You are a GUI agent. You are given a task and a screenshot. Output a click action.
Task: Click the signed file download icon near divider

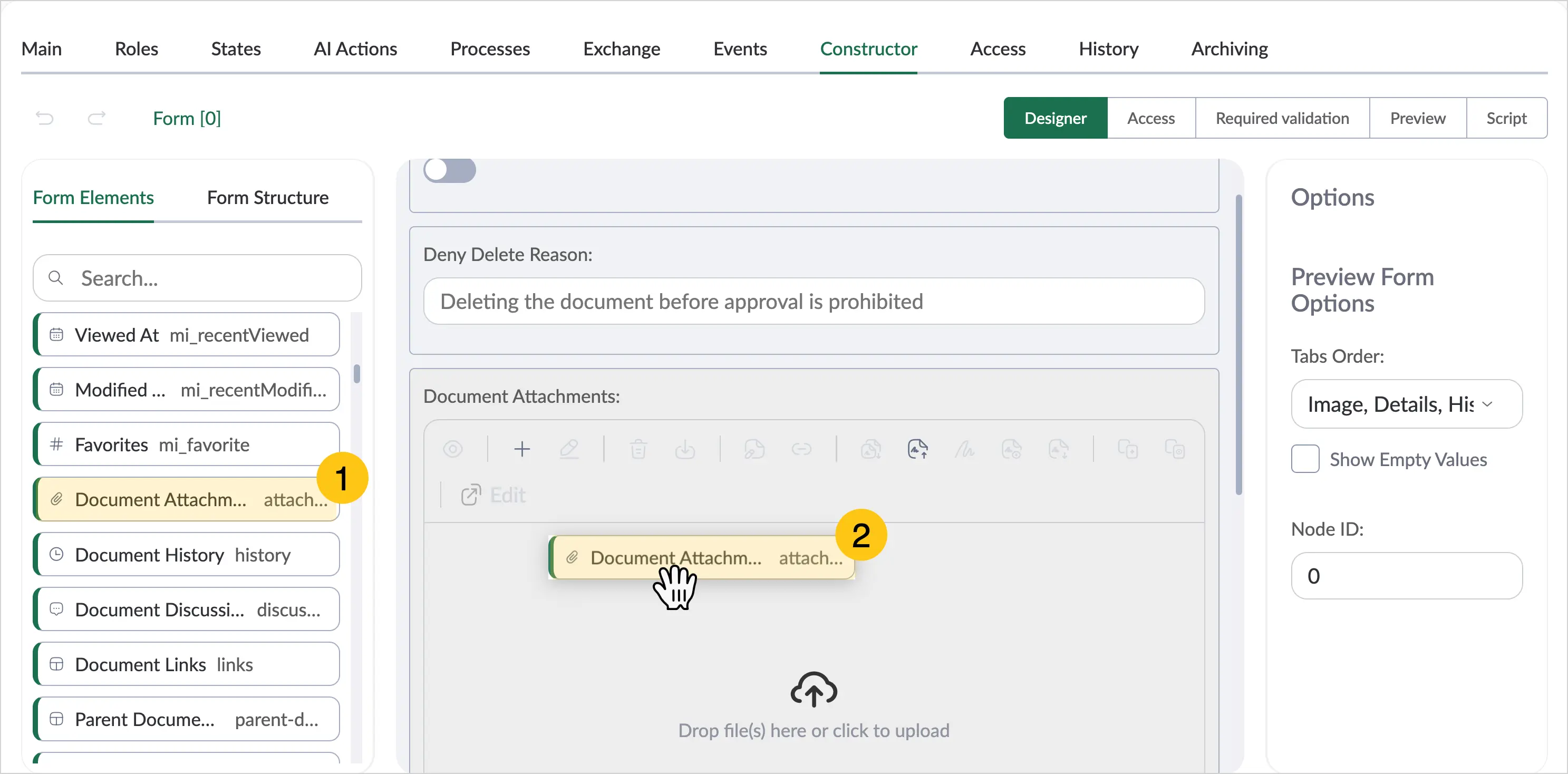click(x=1059, y=449)
